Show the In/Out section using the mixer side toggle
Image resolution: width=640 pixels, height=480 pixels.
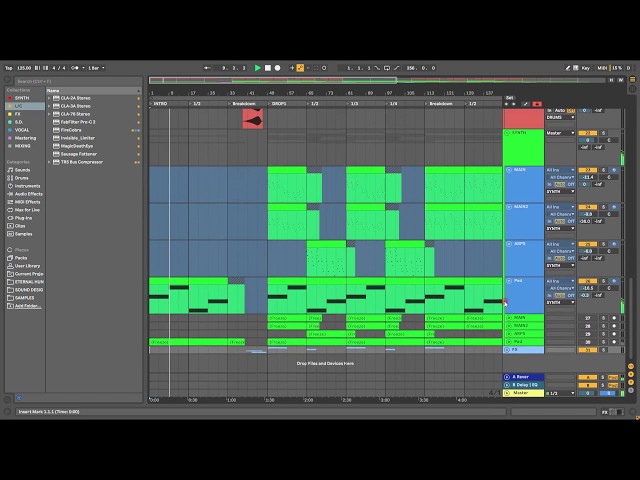(x=631, y=366)
